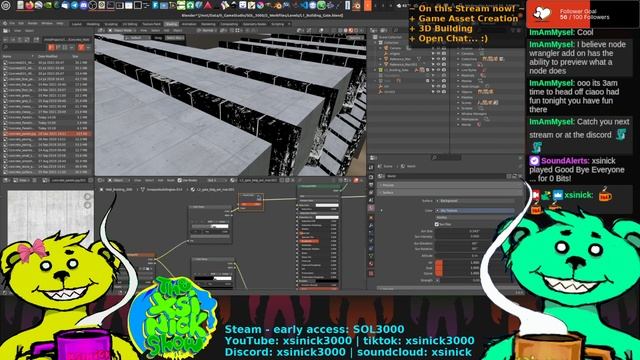Switch to the Modeling workspace tab

[x=93, y=24]
